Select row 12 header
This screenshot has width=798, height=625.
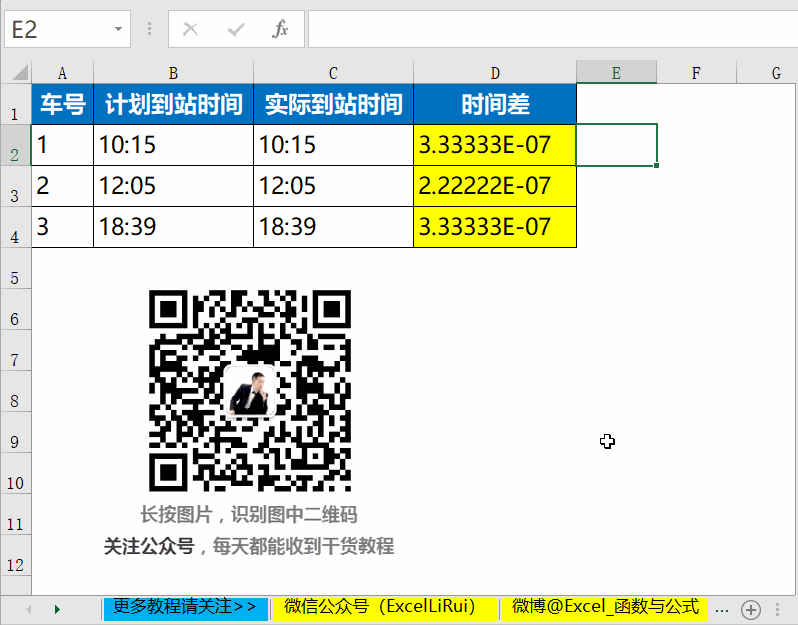(15, 556)
